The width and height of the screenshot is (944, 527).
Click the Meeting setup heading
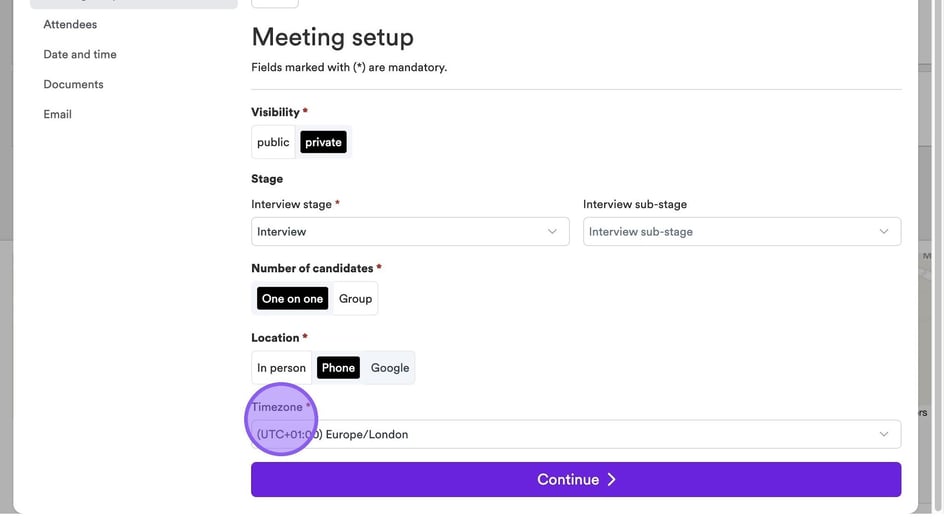point(332,37)
